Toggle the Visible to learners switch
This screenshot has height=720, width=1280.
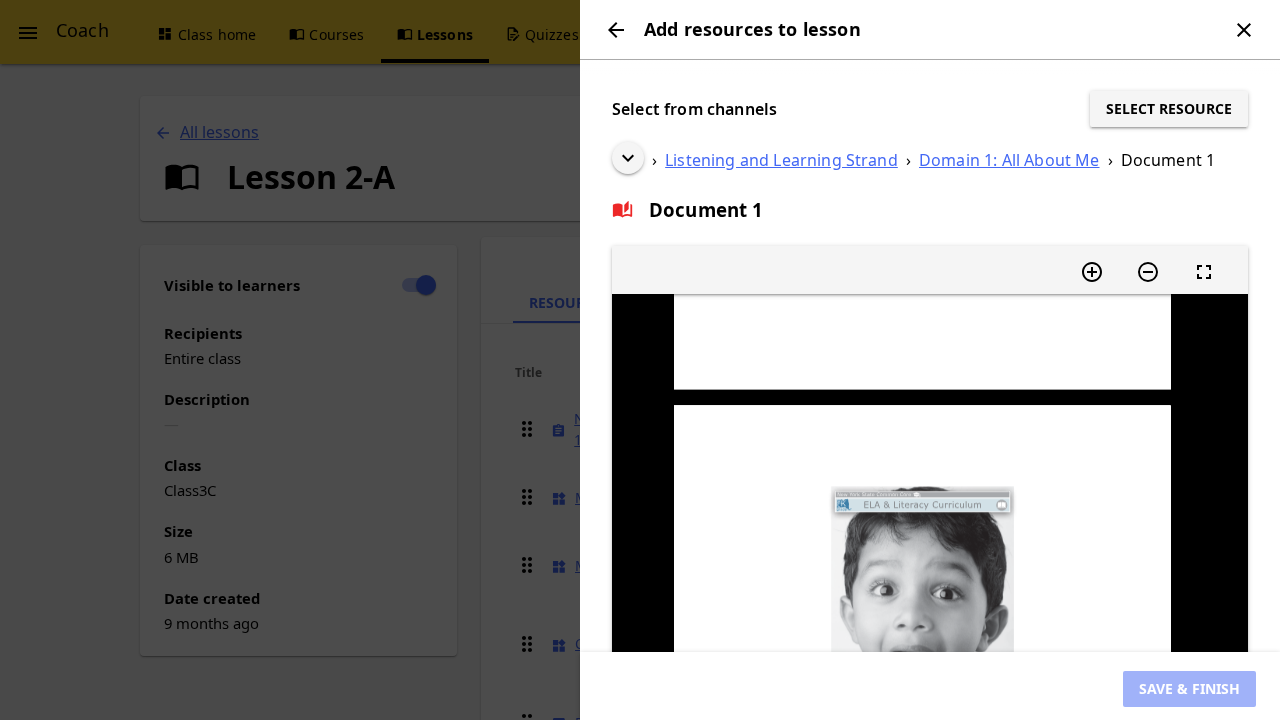(x=419, y=285)
